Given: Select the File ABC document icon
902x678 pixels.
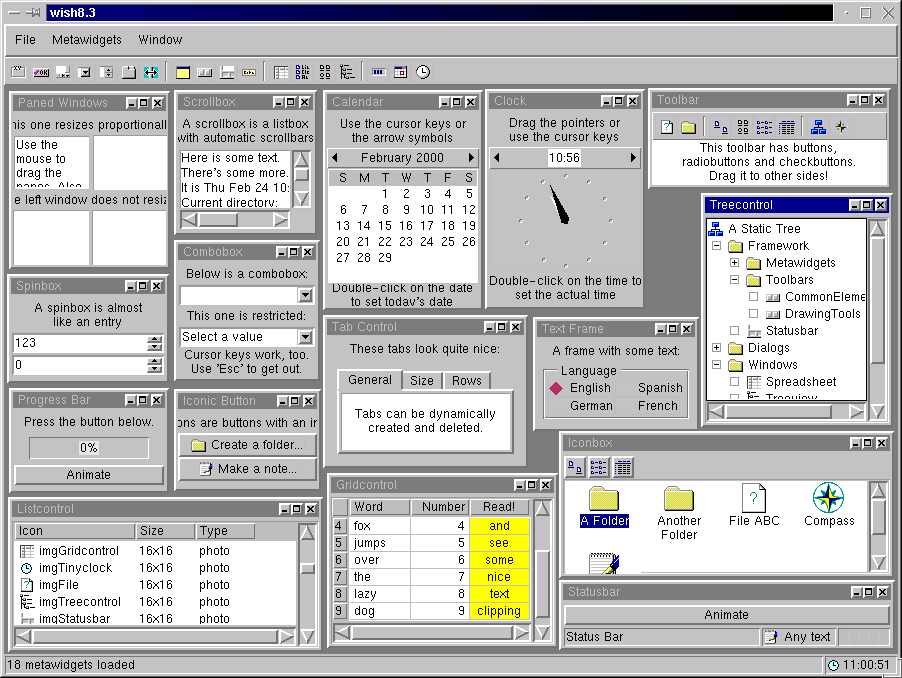Looking at the screenshot, I should [x=753, y=500].
